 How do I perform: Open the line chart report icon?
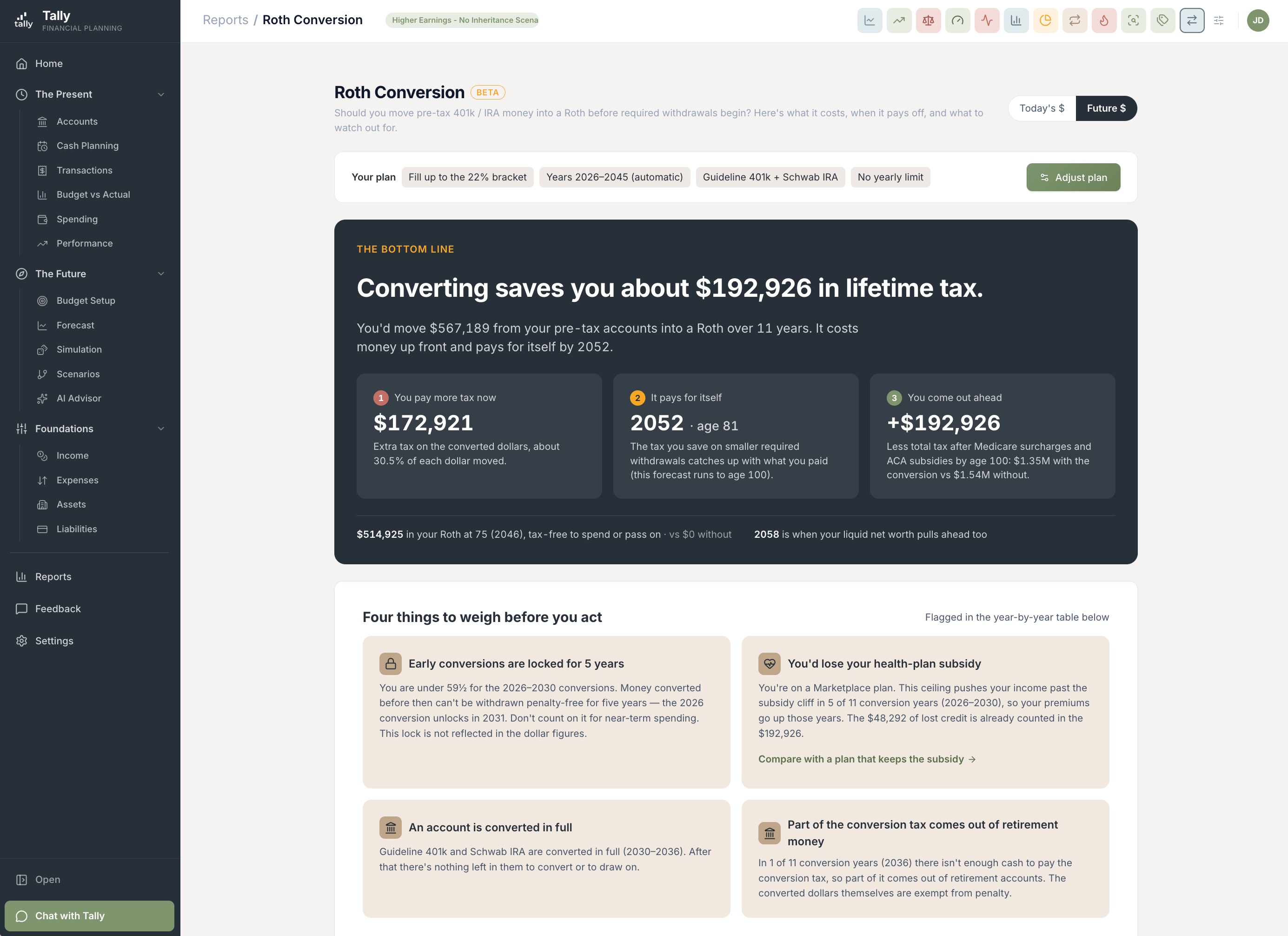[x=870, y=20]
